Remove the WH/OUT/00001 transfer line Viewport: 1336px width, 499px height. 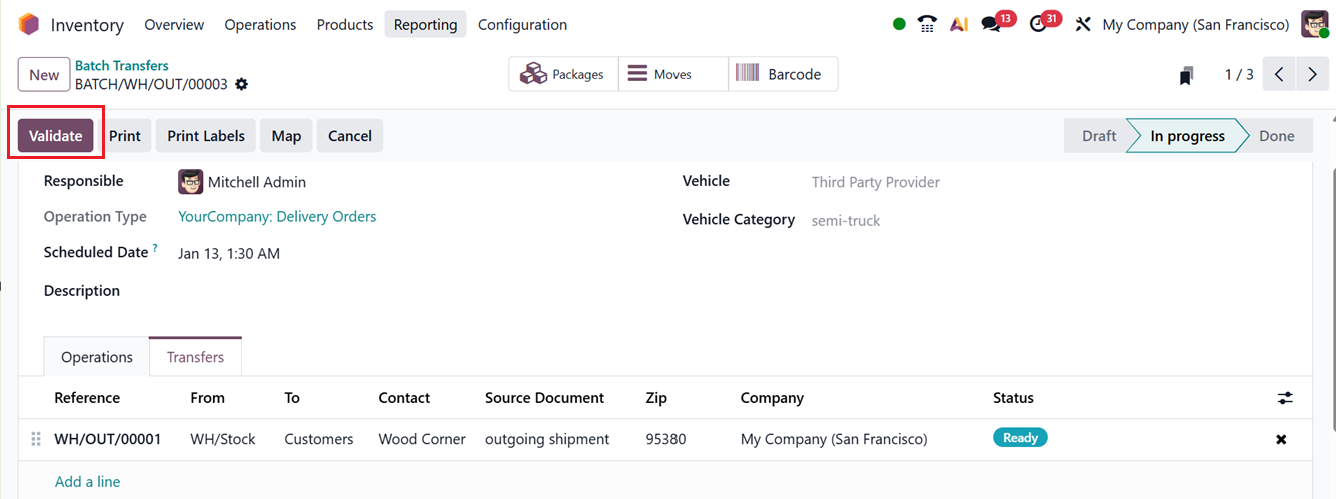coord(1281,439)
